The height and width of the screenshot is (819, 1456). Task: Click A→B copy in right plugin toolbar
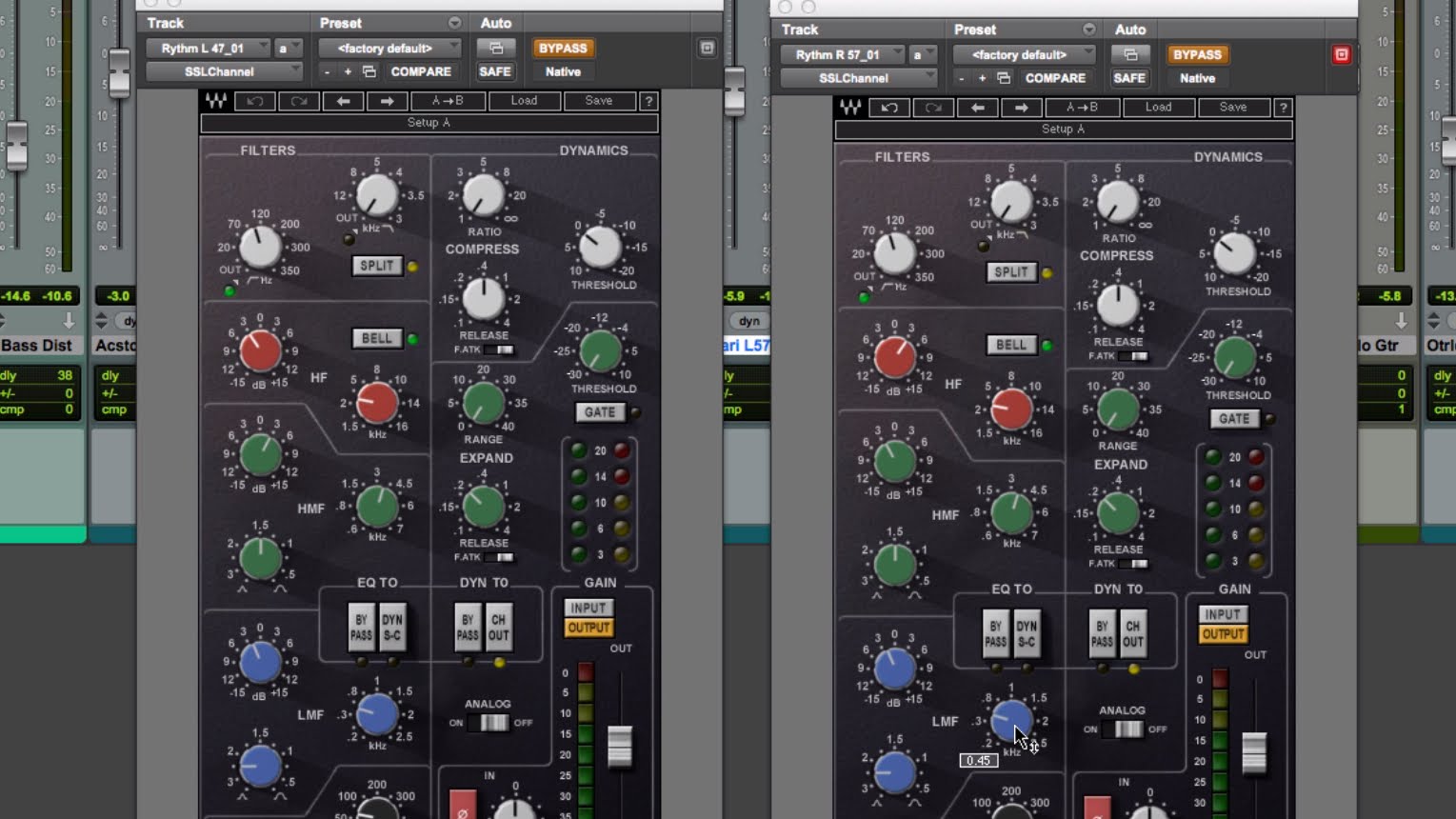point(1082,108)
